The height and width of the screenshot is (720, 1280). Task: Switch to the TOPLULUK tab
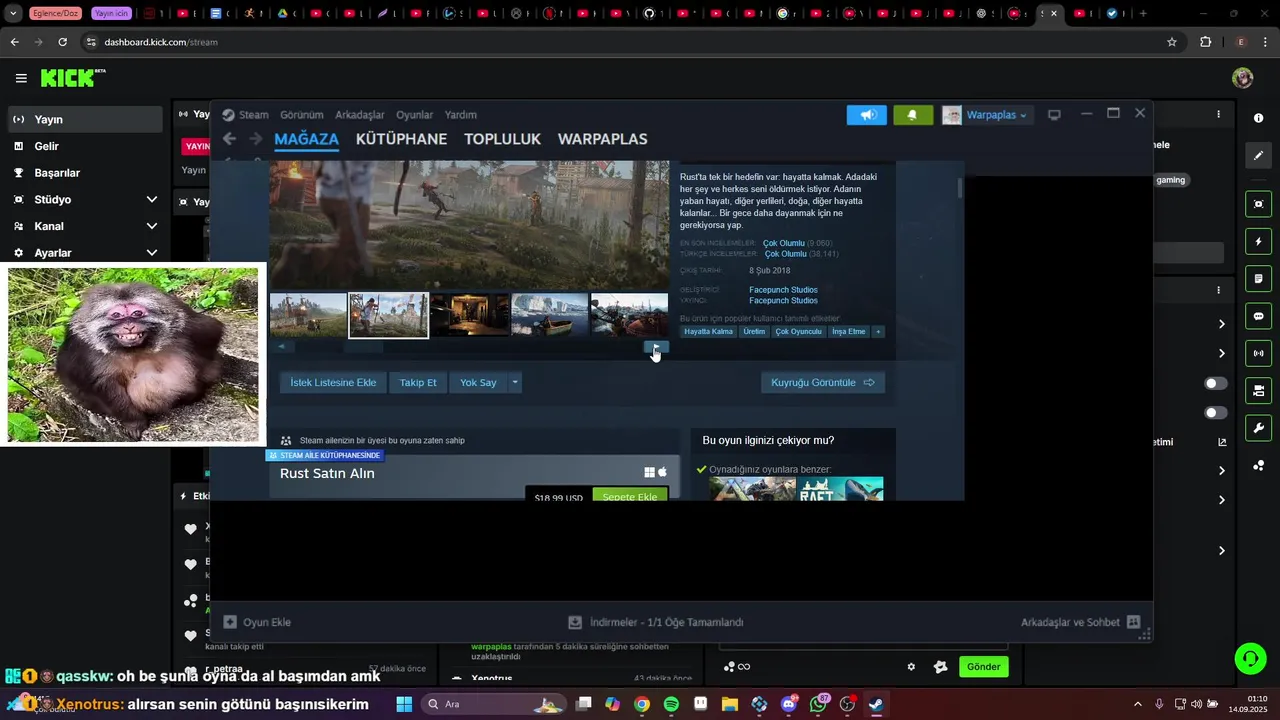tap(502, 139)
